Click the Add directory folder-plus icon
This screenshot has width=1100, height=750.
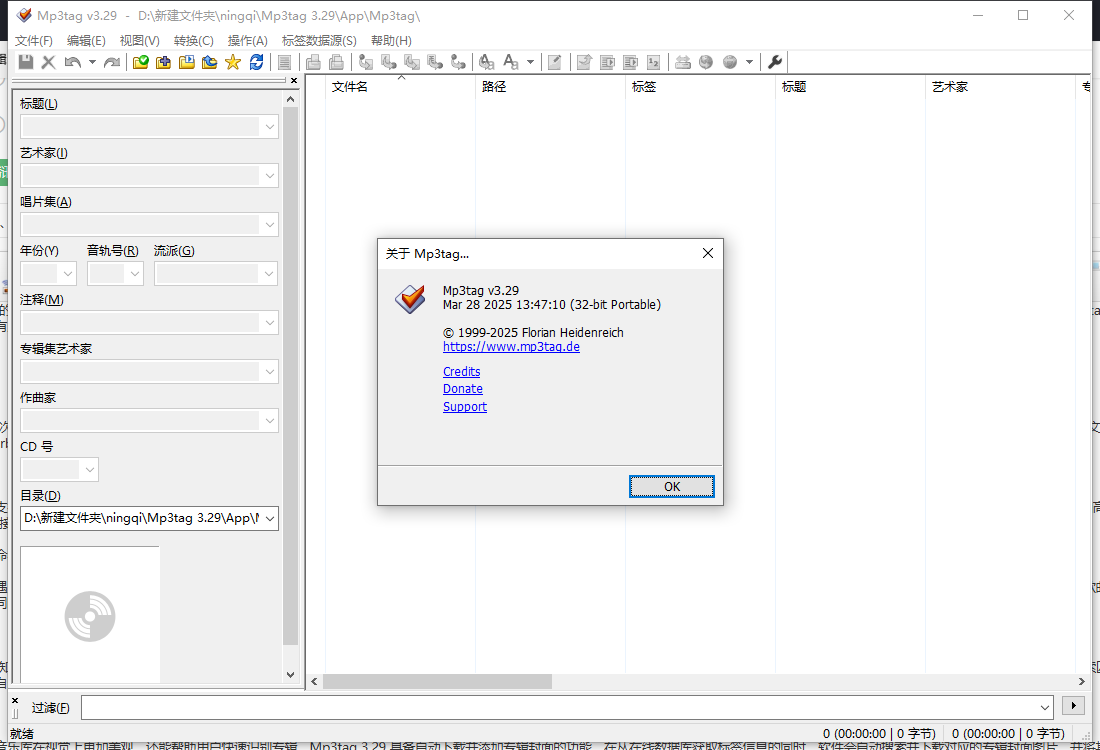tap(163, 62)
